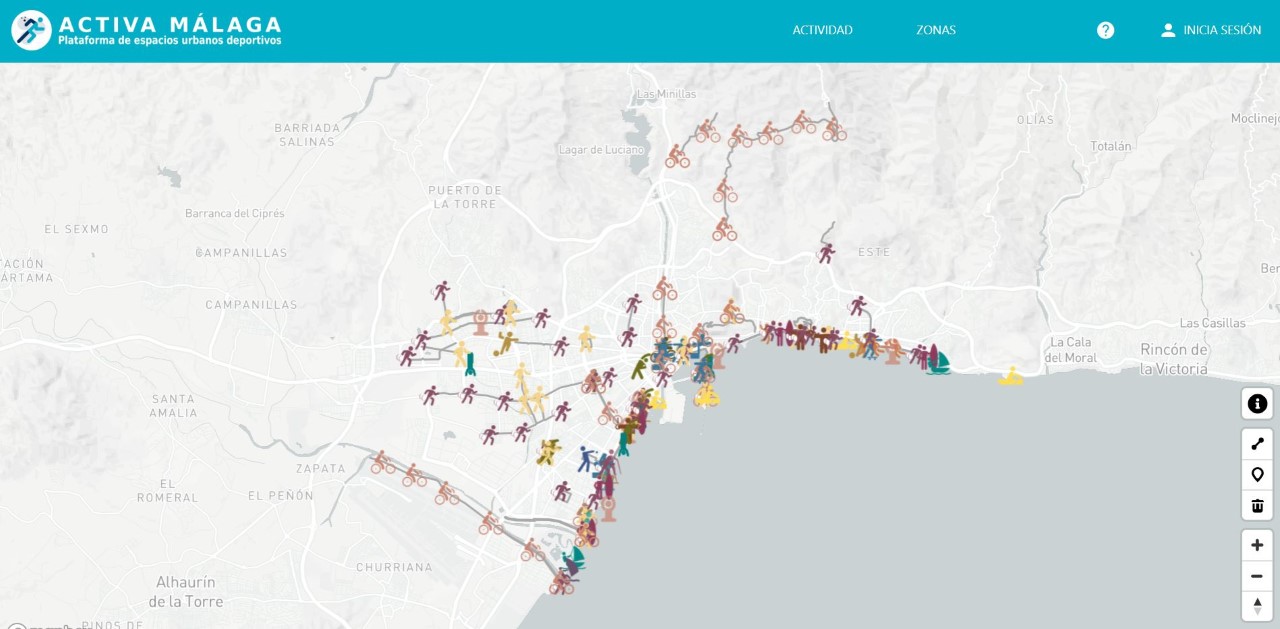This screenshot has height=629, width=1280.
Task: Click the user profile icon
Action: pyautogui.click(x=1168, y=30)
